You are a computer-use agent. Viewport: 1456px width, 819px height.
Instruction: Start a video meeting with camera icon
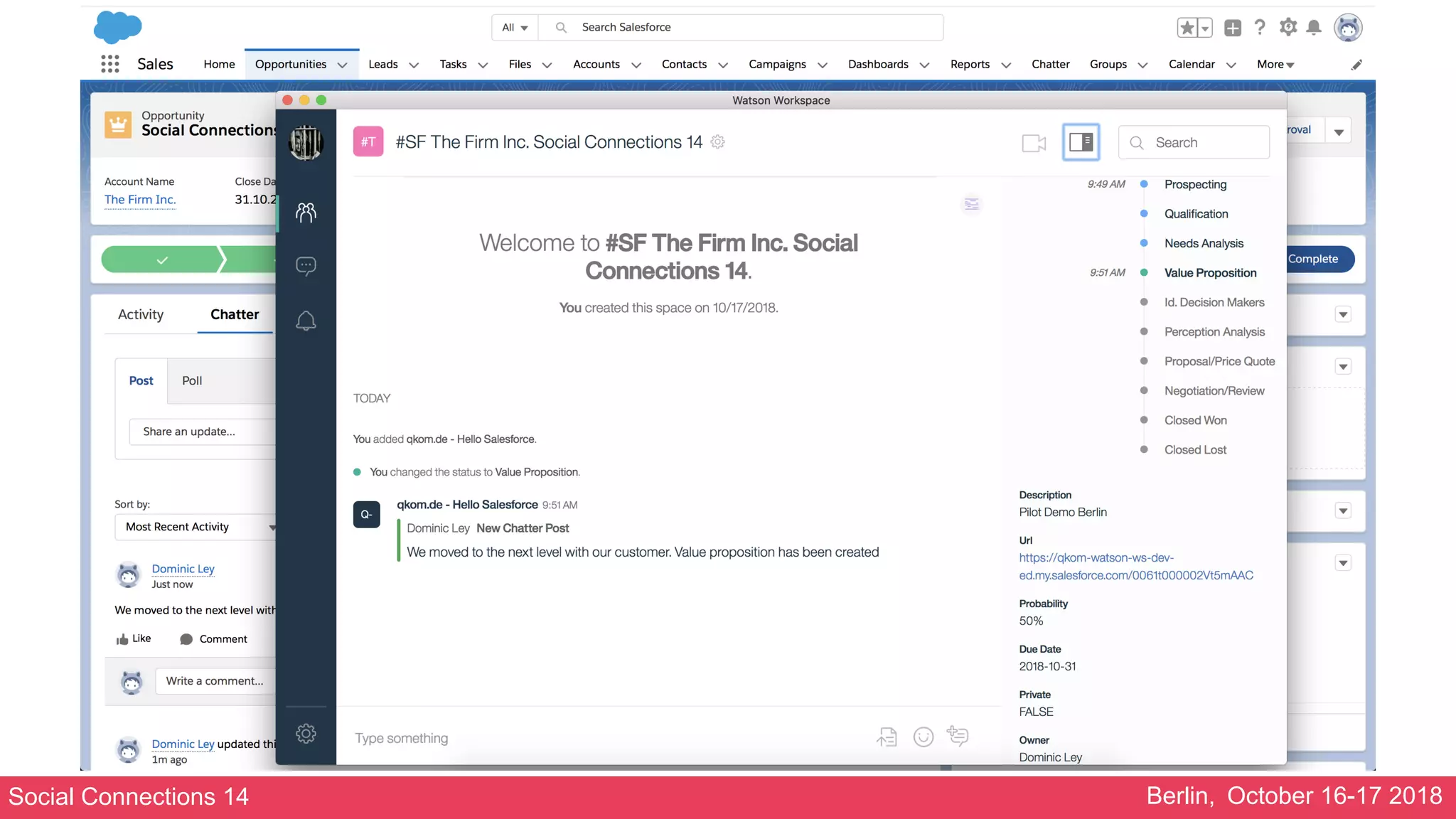(x=1034, y=143)
